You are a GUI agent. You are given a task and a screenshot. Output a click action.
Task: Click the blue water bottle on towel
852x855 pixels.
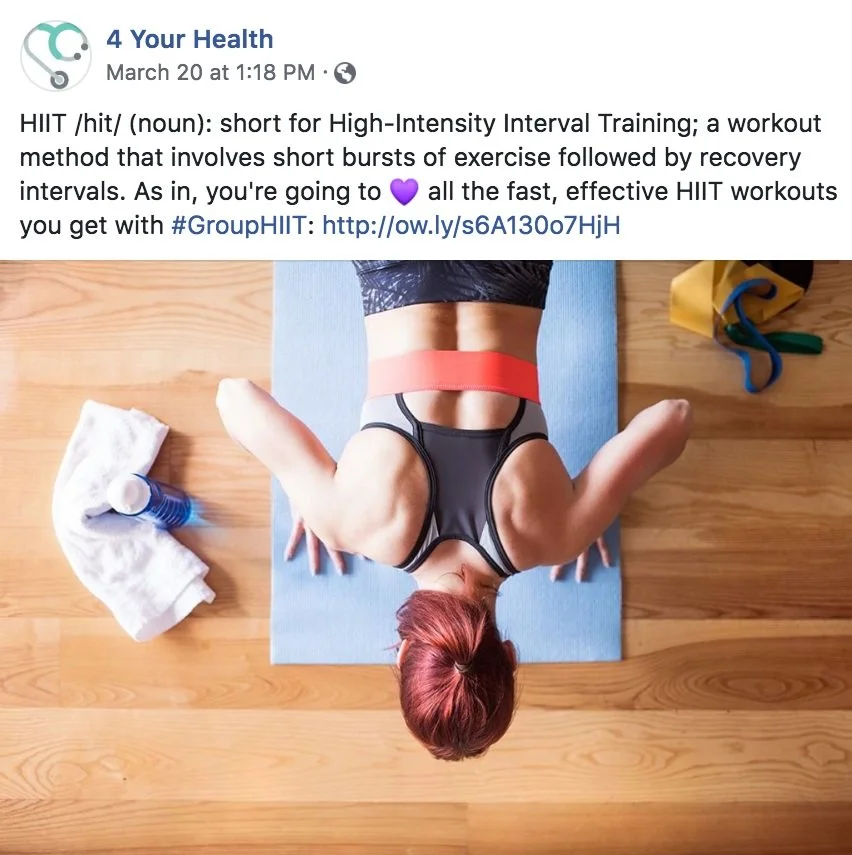pos(150,501)
